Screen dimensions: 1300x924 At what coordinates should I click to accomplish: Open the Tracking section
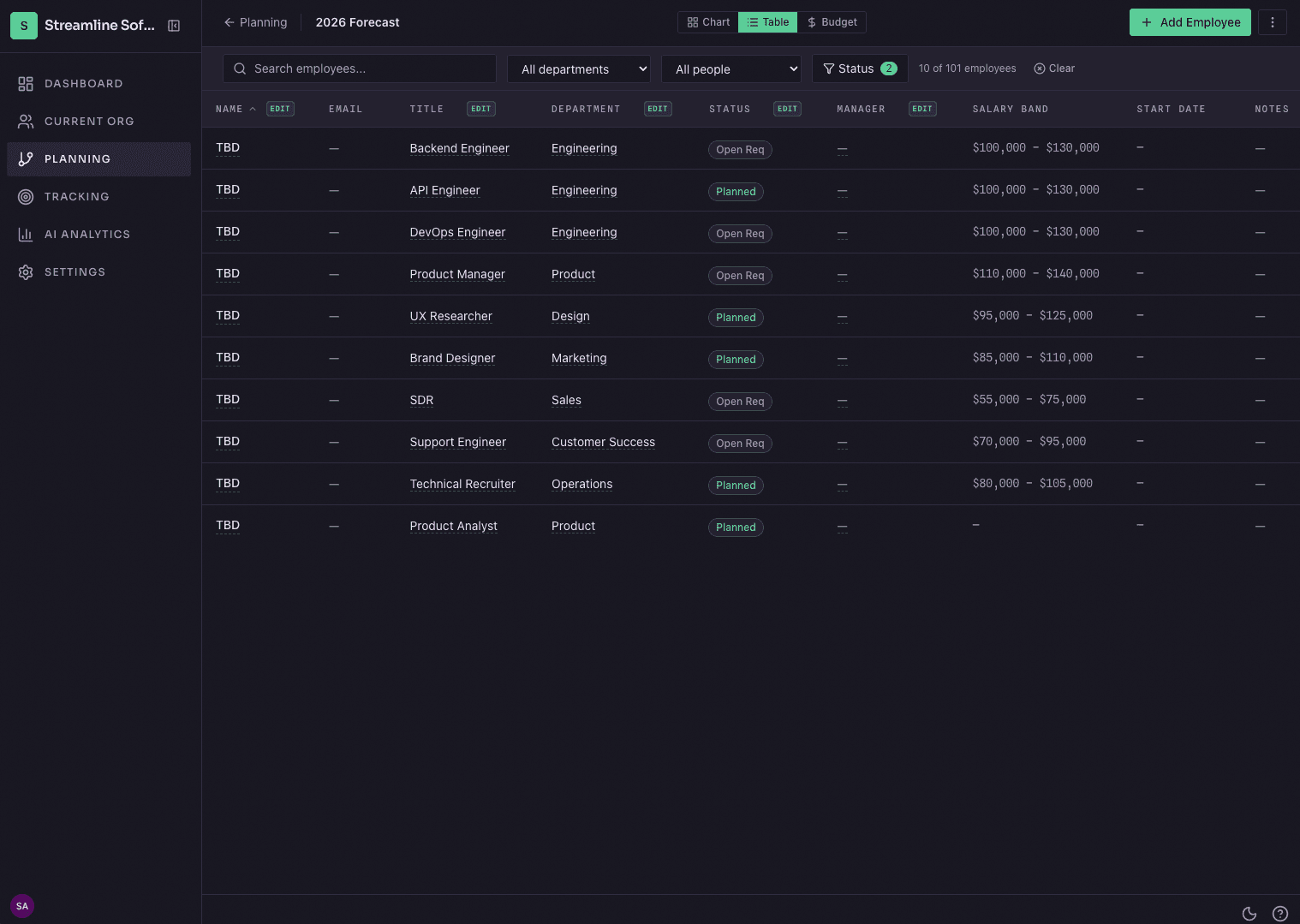98,197
